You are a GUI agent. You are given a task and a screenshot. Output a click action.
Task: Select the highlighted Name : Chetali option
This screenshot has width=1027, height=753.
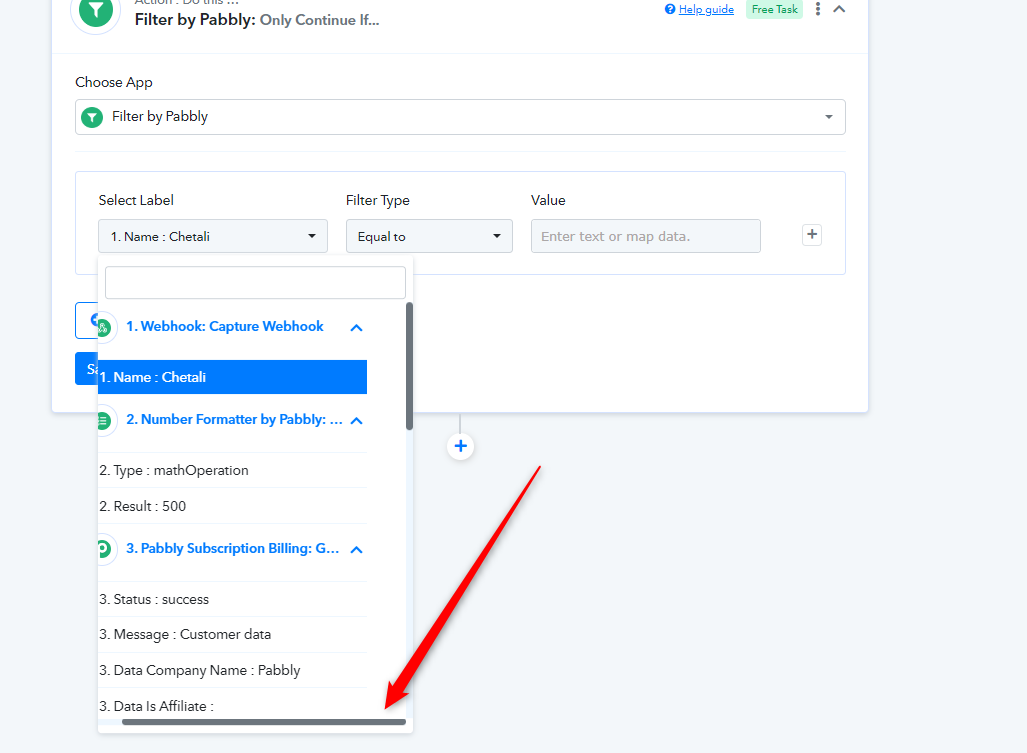pos(233,377)
